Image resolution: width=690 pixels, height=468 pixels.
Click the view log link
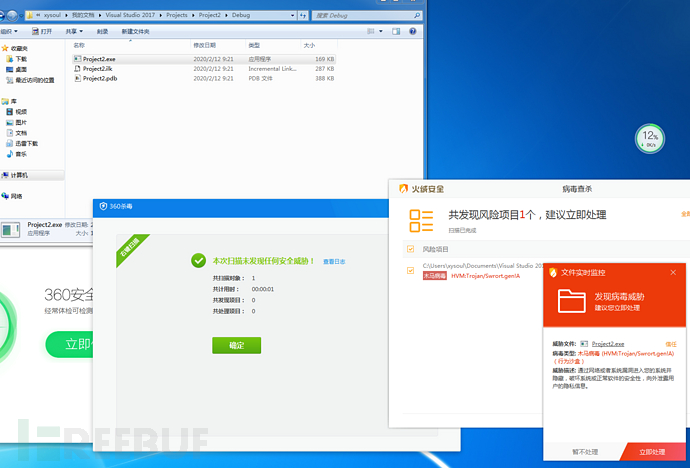tap(334, 261)
